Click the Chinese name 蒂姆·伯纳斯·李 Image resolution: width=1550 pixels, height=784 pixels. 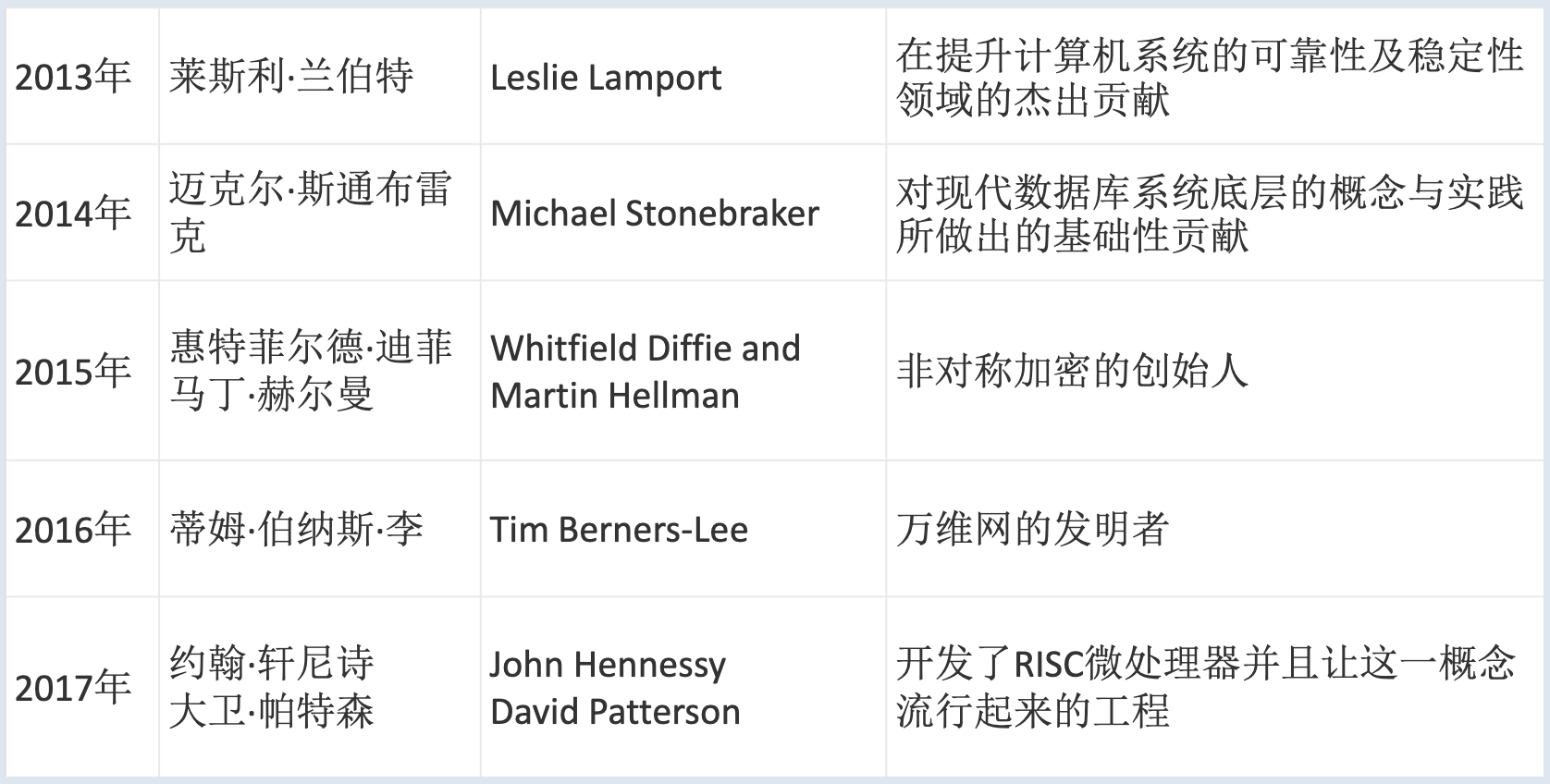click(x=296, y=529)
